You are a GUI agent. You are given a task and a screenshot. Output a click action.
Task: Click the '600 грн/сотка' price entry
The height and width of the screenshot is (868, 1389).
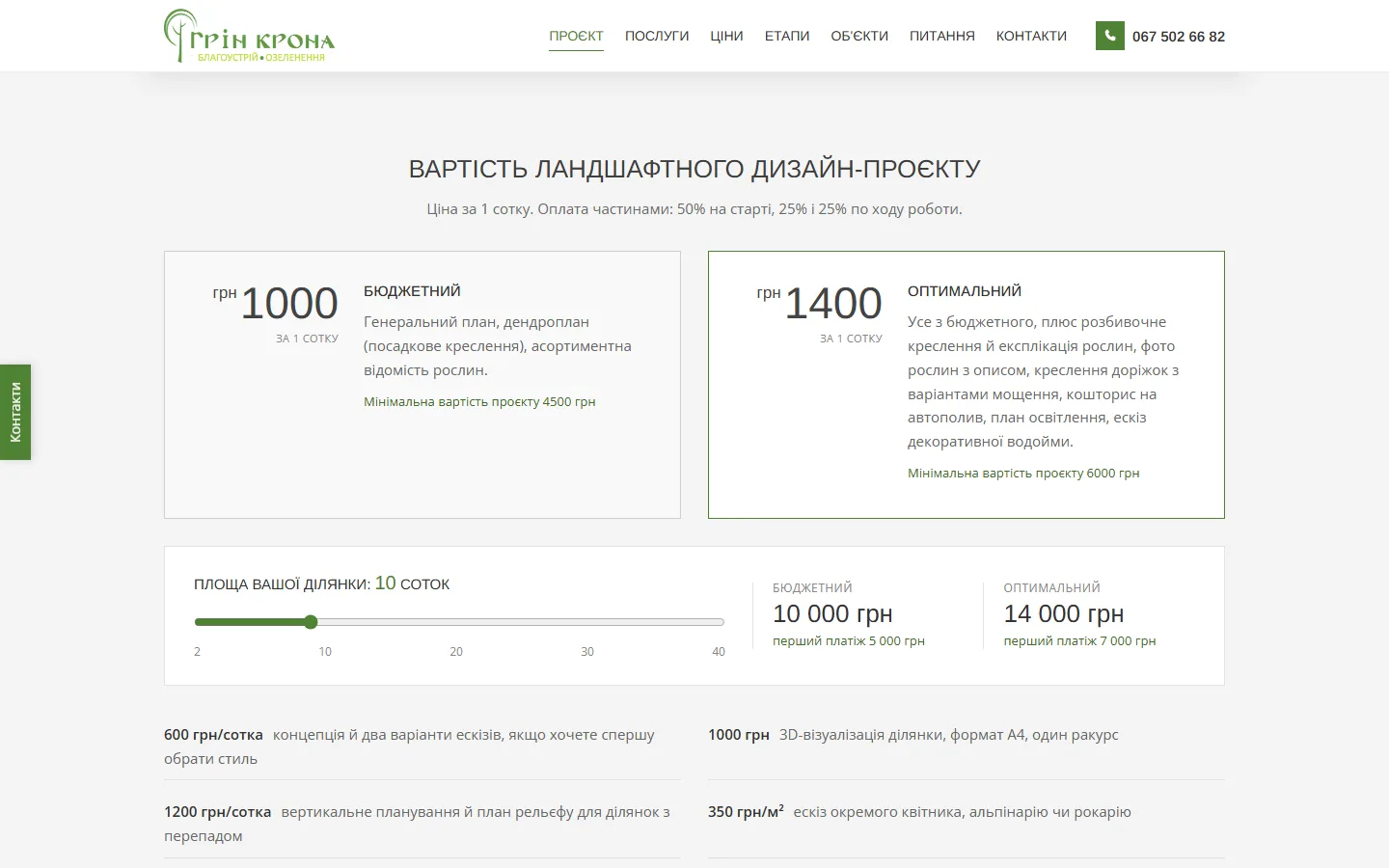point(422,746)
